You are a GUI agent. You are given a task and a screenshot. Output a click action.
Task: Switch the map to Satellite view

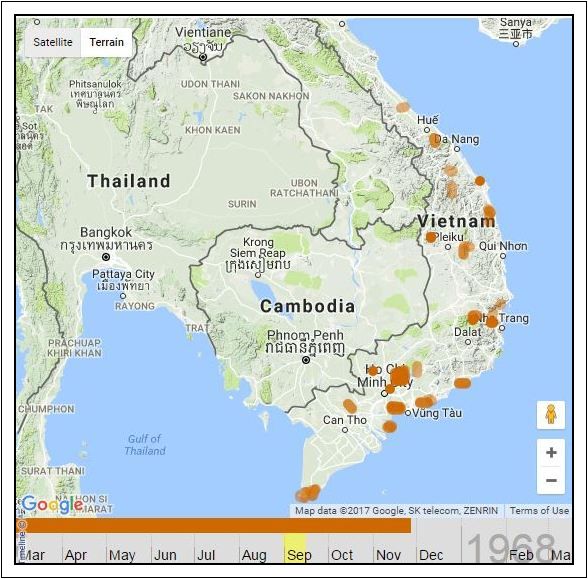(53, 42)
